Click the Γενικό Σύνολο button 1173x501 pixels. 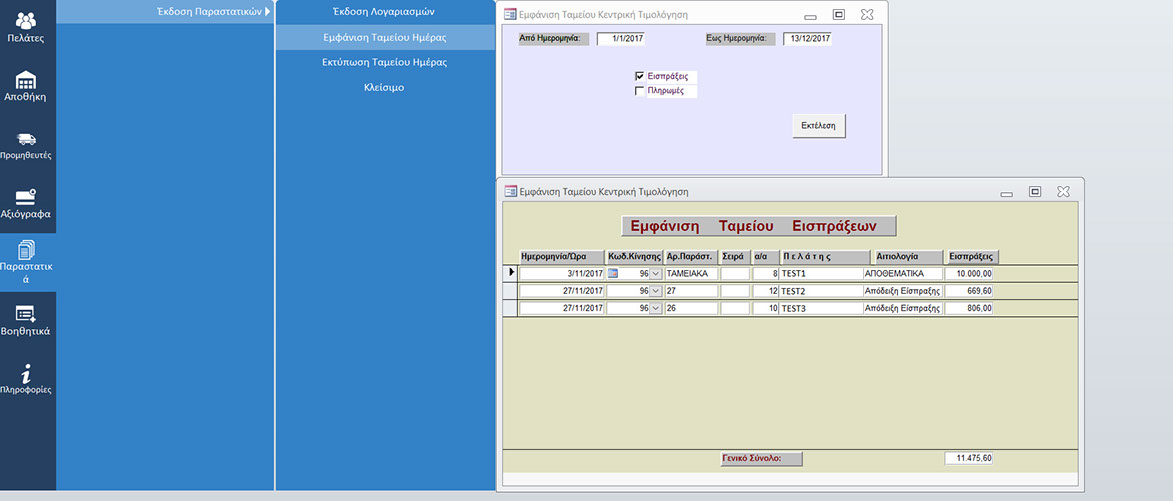click(761, 459)
